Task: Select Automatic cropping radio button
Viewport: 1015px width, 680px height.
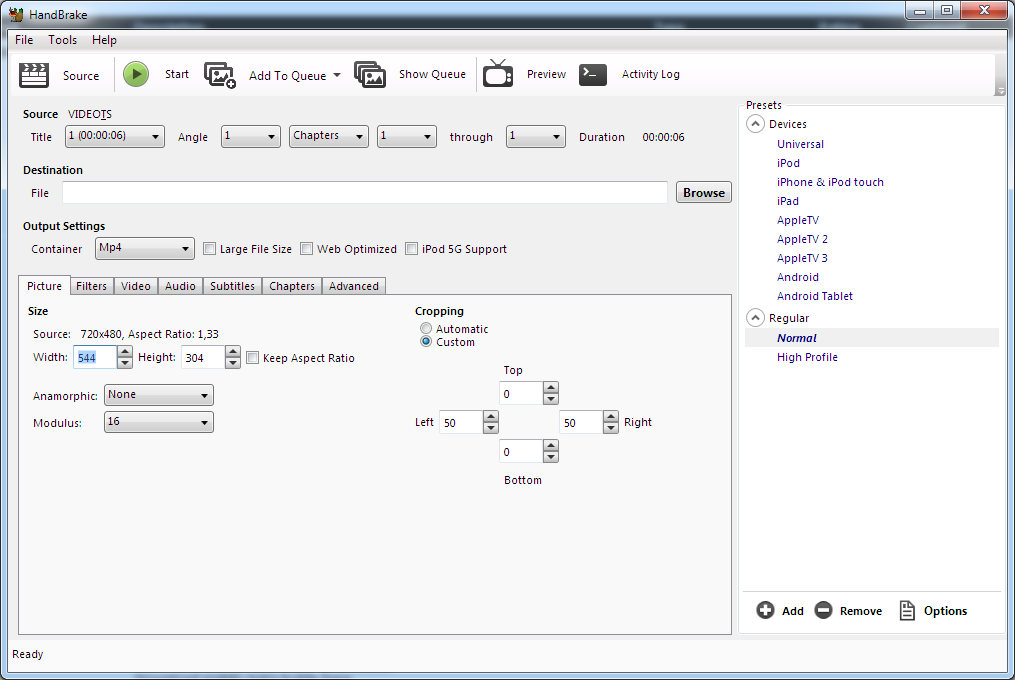Action: coord(425,328)
